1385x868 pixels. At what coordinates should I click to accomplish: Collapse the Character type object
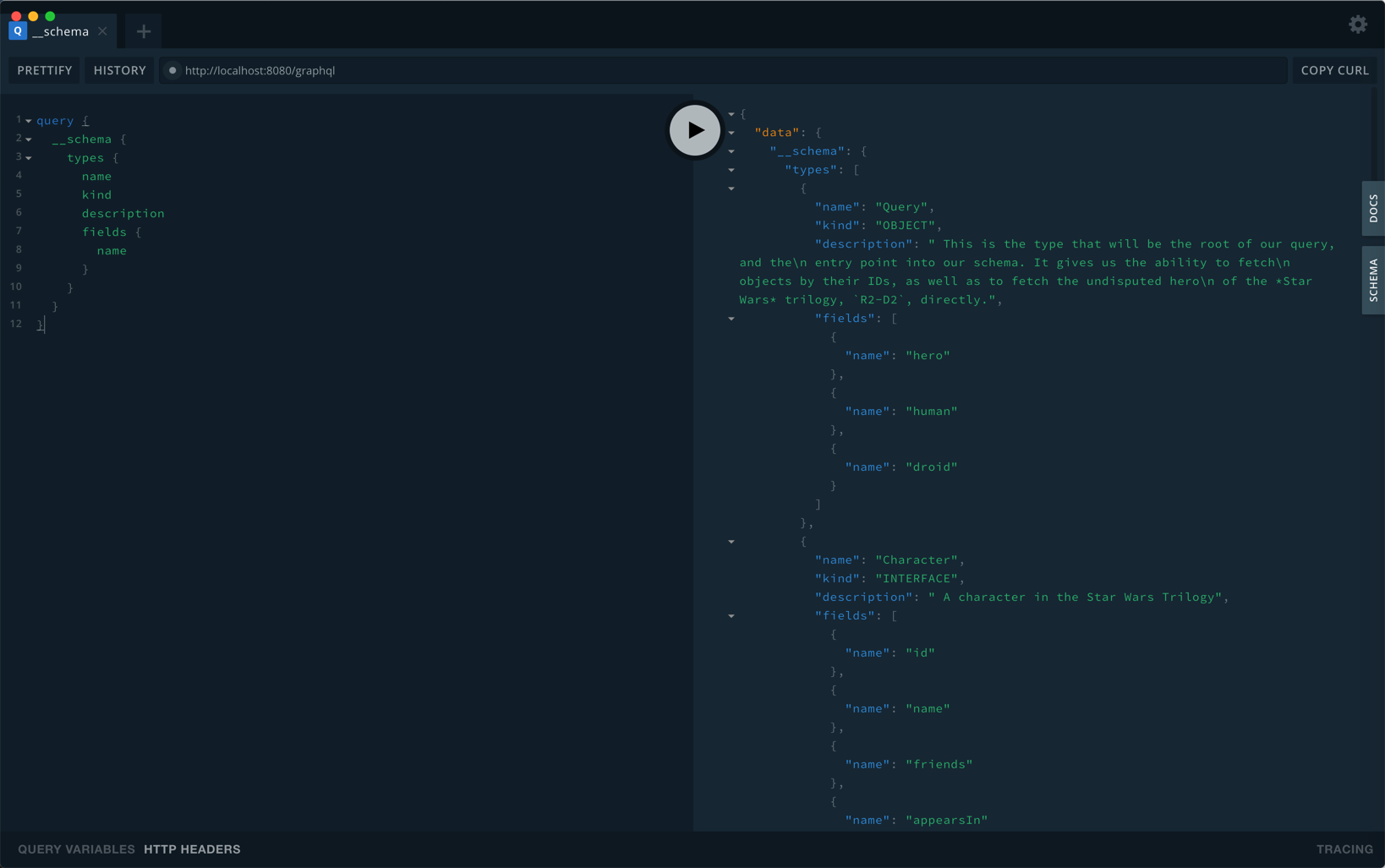click(x=731, y=542)
